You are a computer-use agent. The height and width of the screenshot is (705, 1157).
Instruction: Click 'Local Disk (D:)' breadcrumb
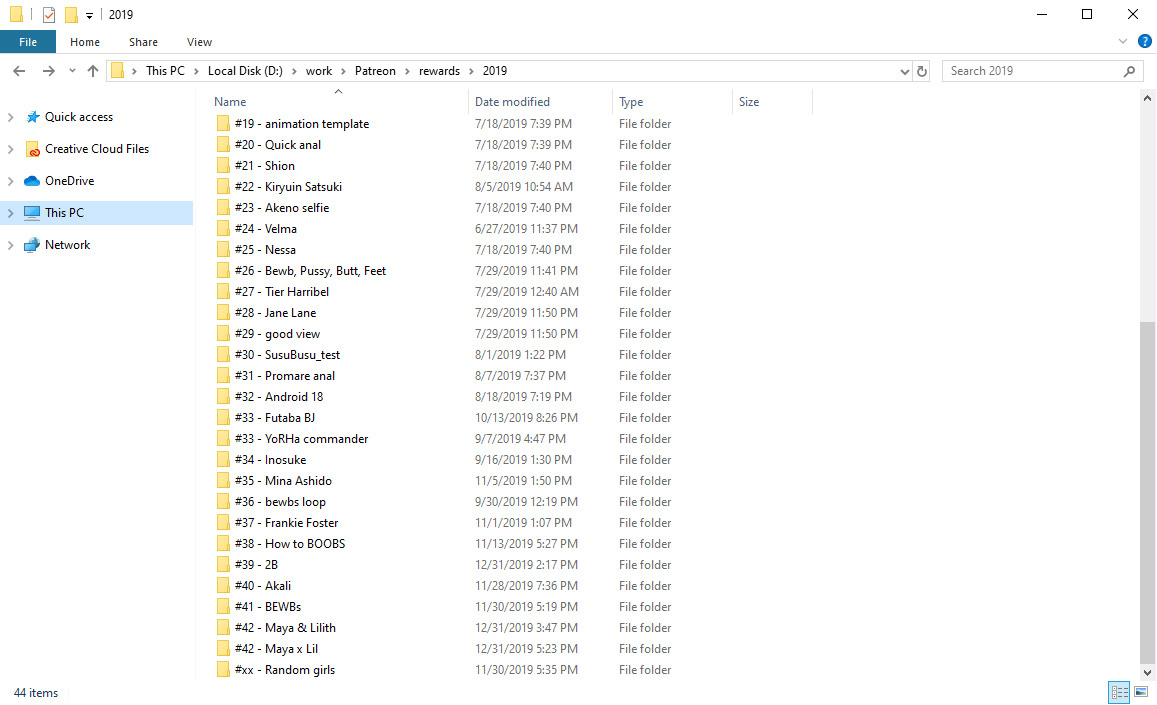pos(245,71)
